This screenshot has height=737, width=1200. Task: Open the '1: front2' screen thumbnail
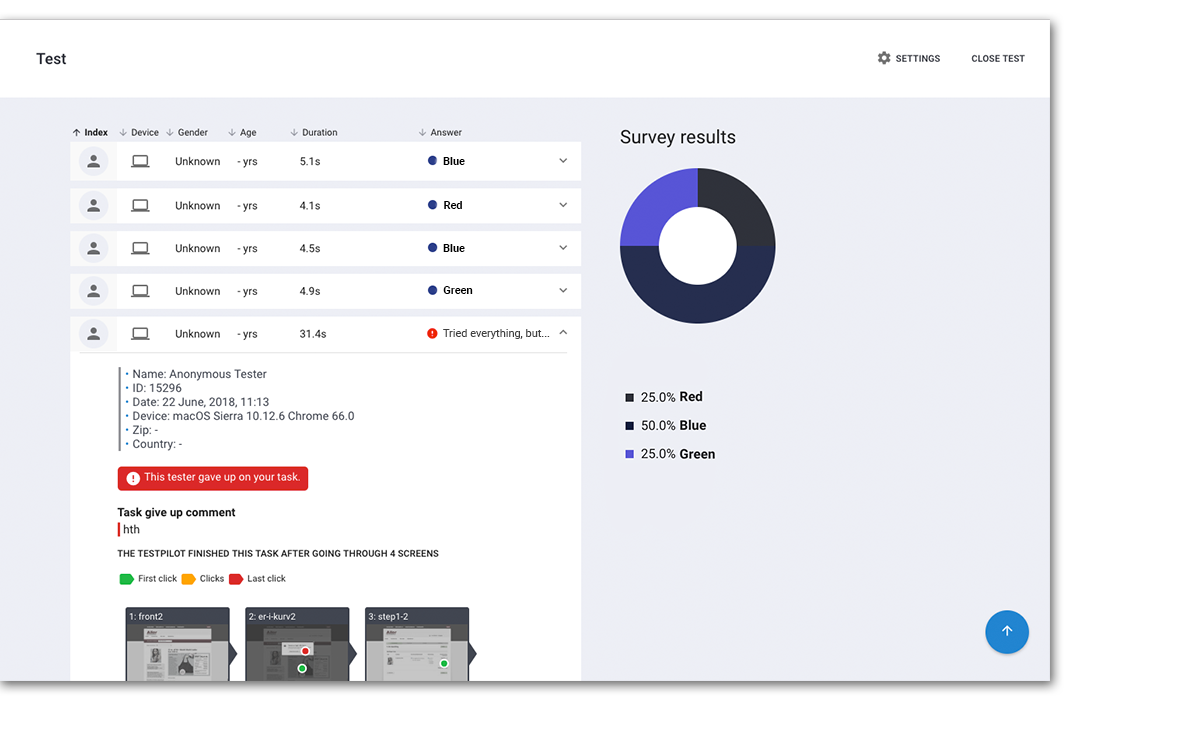click(x=177, y=645)
